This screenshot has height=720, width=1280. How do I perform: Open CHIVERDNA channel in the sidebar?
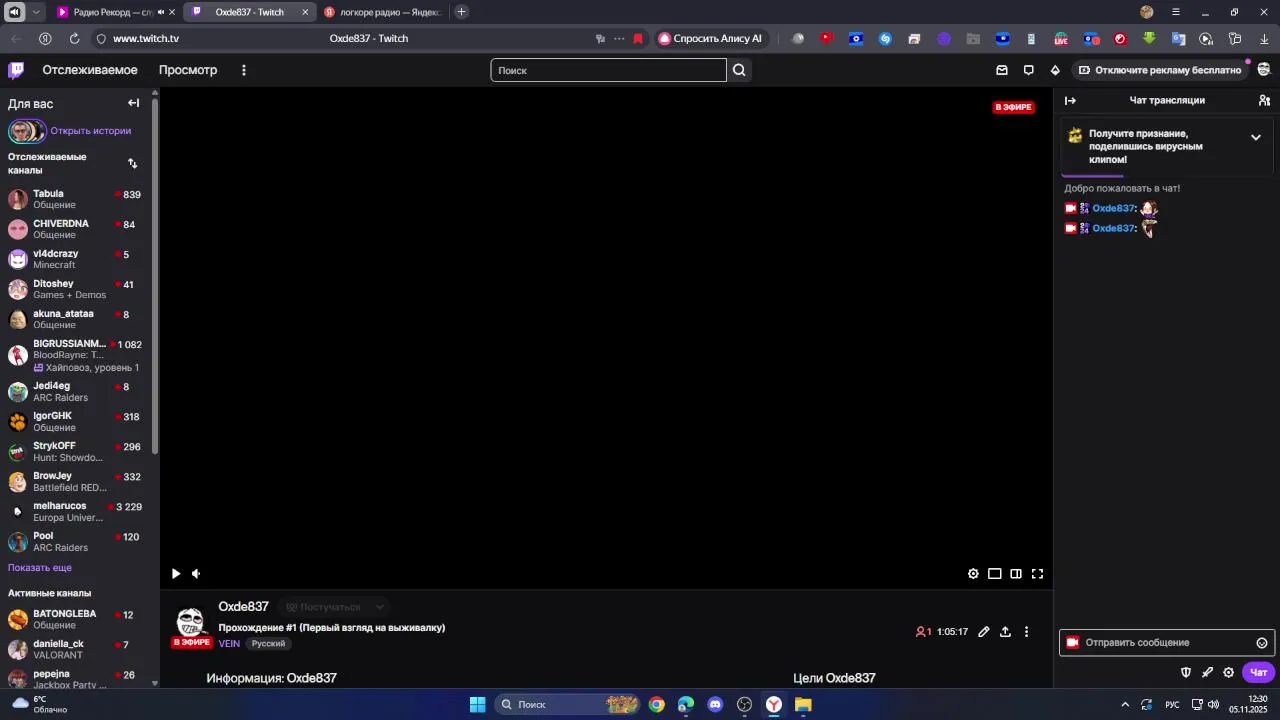coord(76,229)
